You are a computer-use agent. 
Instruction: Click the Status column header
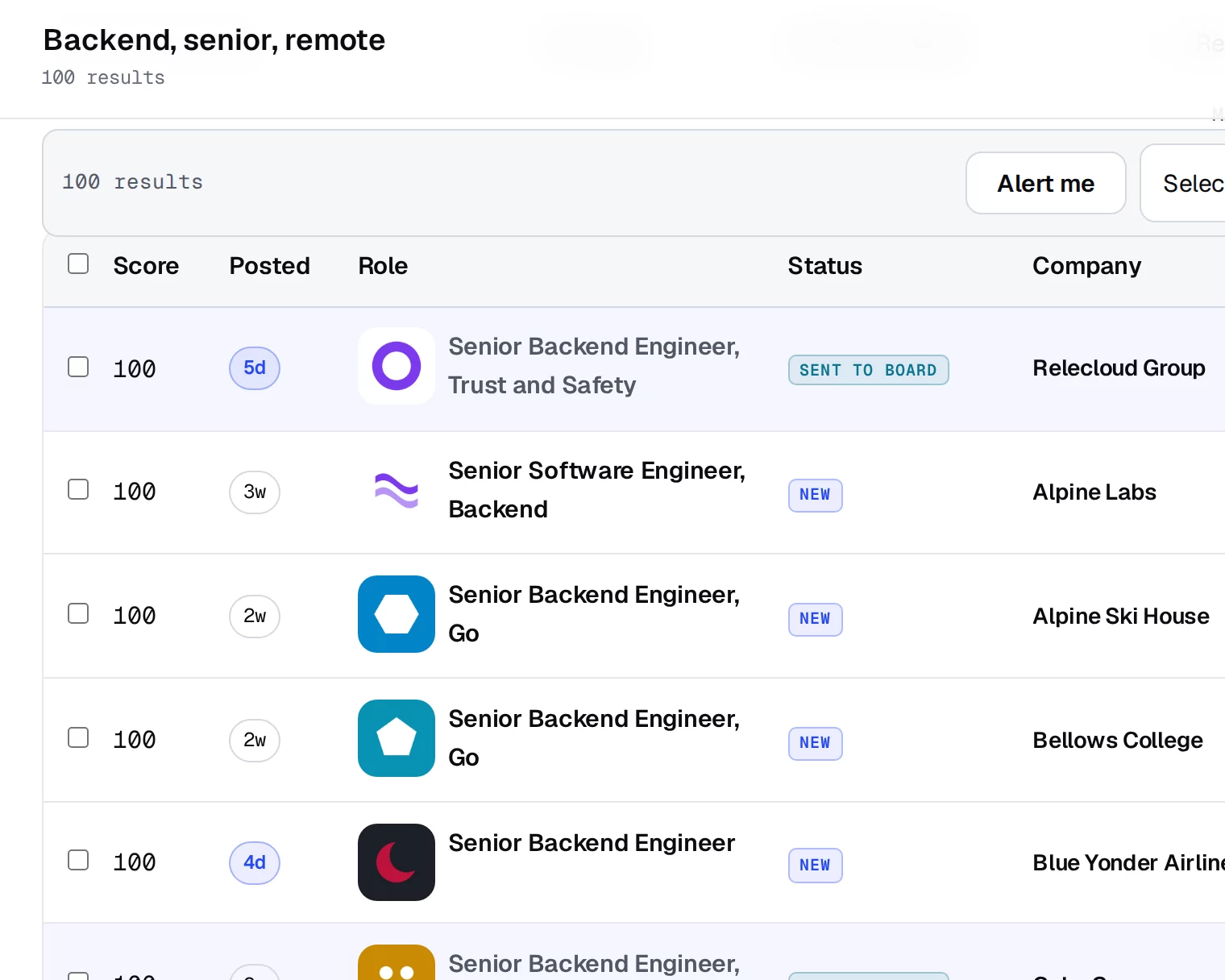point(825,266)
